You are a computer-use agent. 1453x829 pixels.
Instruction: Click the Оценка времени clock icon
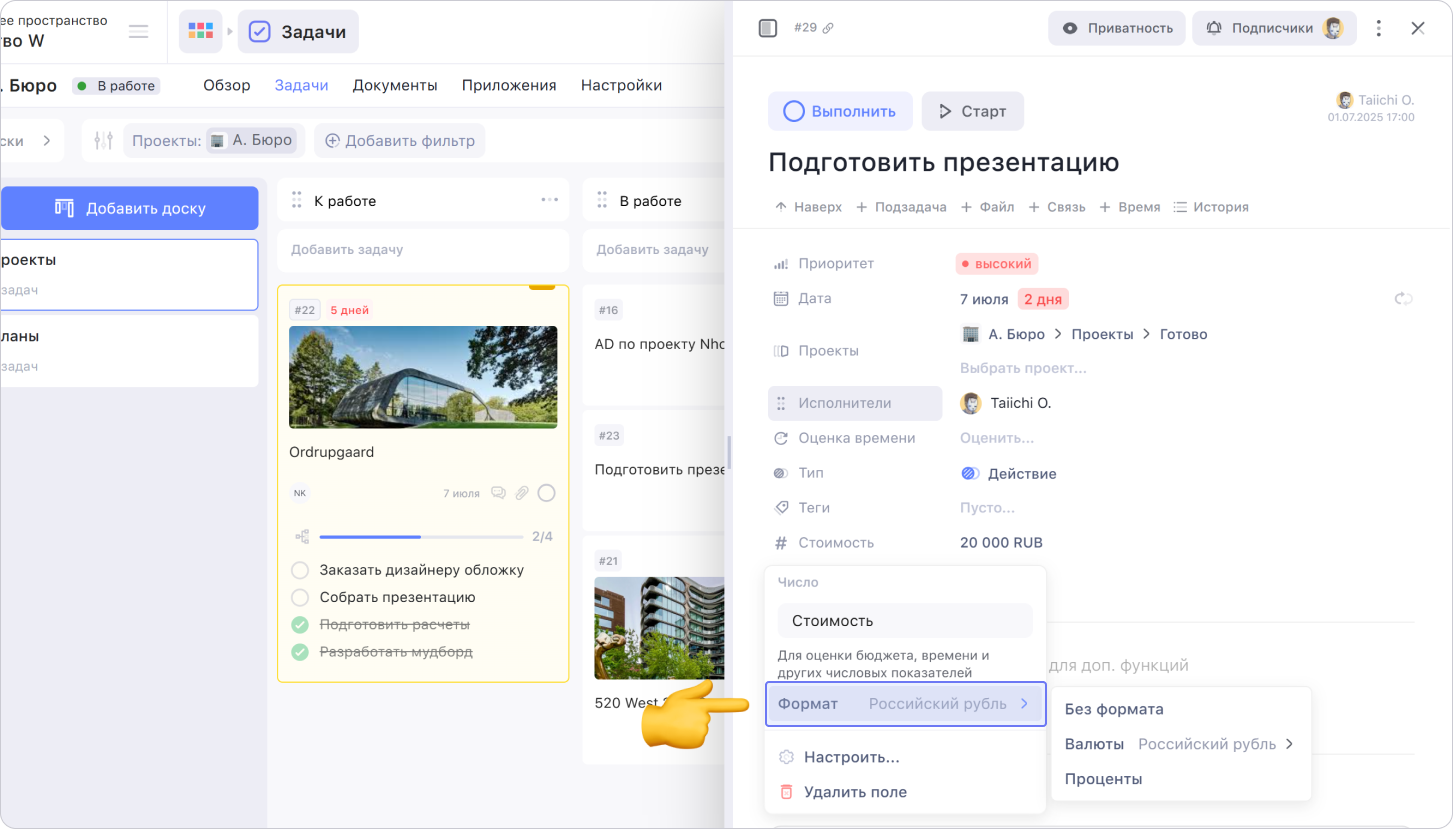[781, 438]
